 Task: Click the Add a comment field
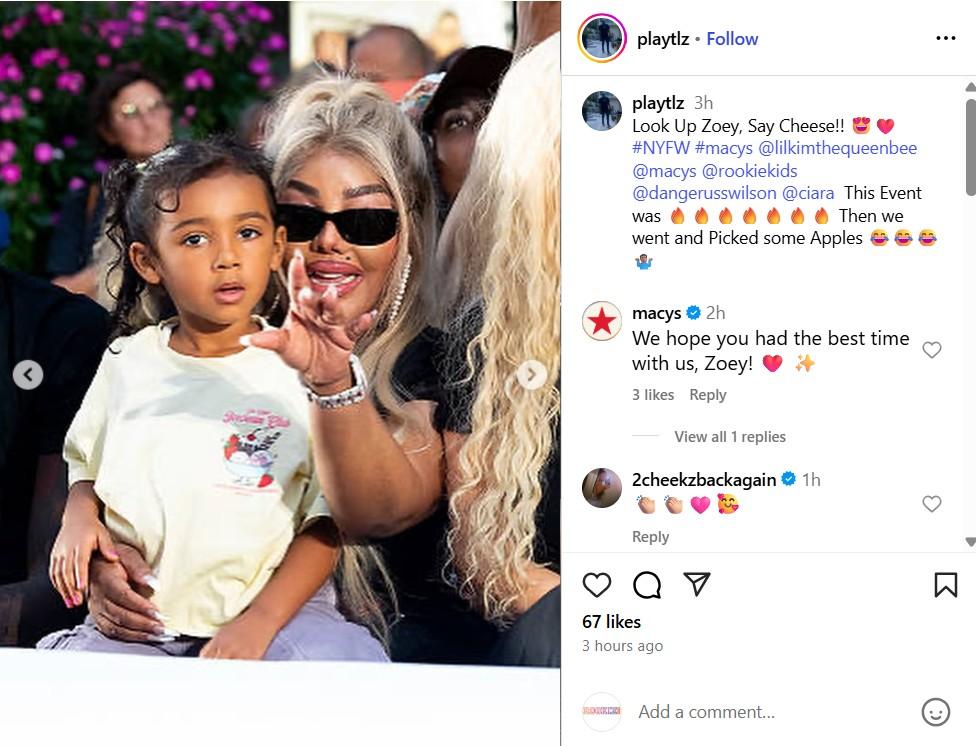(772, 712)
